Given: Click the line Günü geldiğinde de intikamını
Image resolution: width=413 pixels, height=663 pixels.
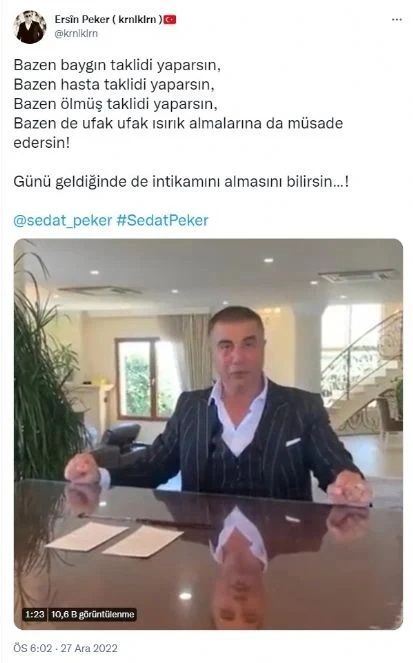Looking at the screenshot, I should click(181, 182).
